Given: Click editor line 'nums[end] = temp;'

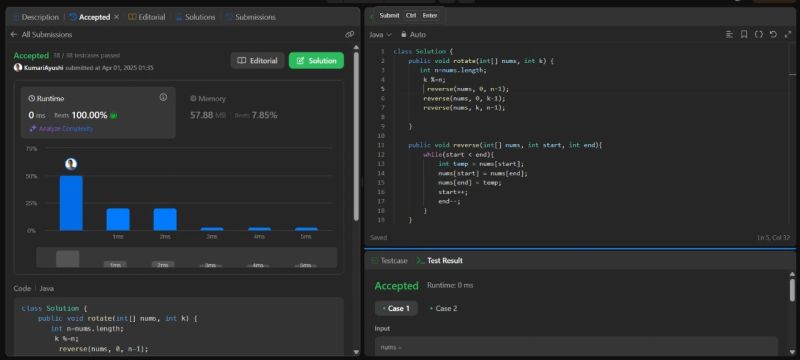Looking at the screenshot, I should [470, 183].
